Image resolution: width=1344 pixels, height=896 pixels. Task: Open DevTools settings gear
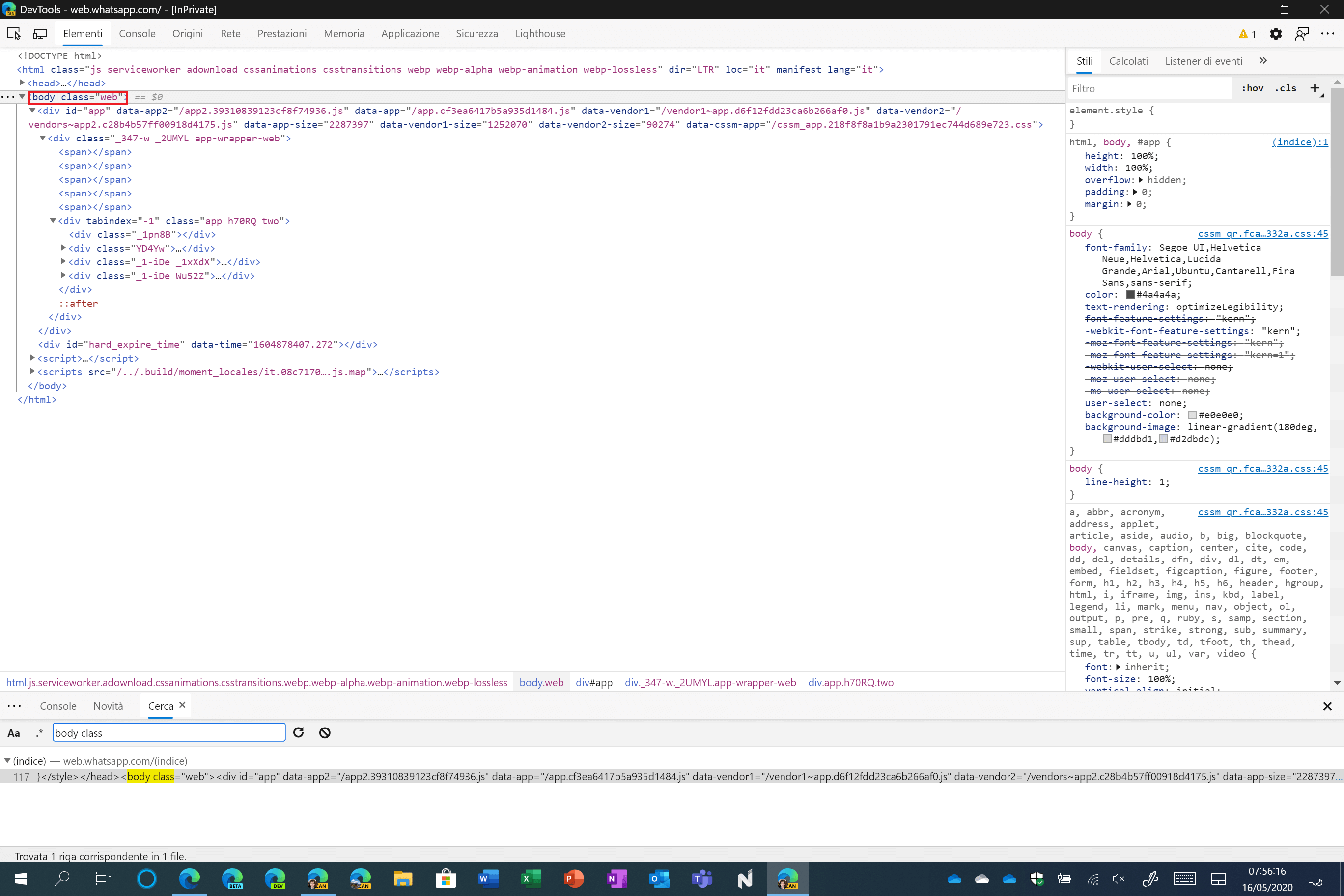click(x=1275, y=34)
